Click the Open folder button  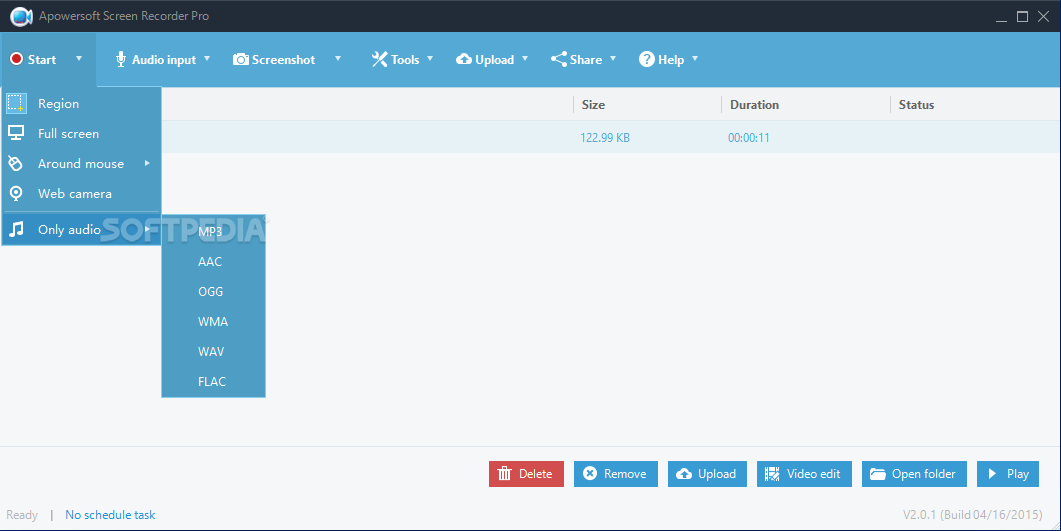tap(914, 474)
